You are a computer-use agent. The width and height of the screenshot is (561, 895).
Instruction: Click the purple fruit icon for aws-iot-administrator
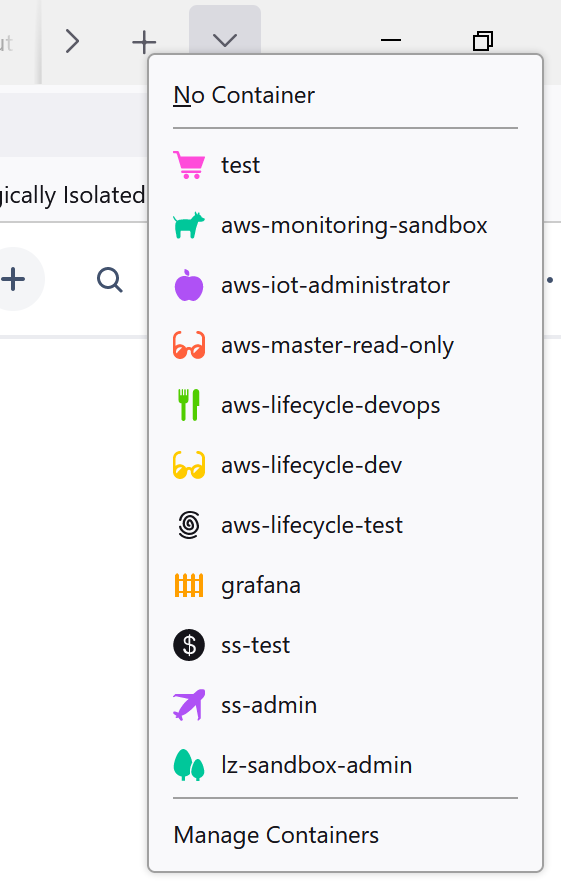(x=189, y=285)
